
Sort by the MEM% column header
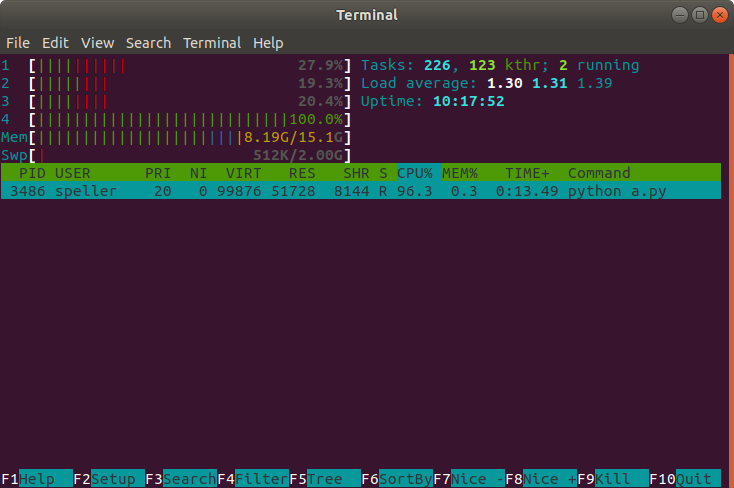pos(460,173)
